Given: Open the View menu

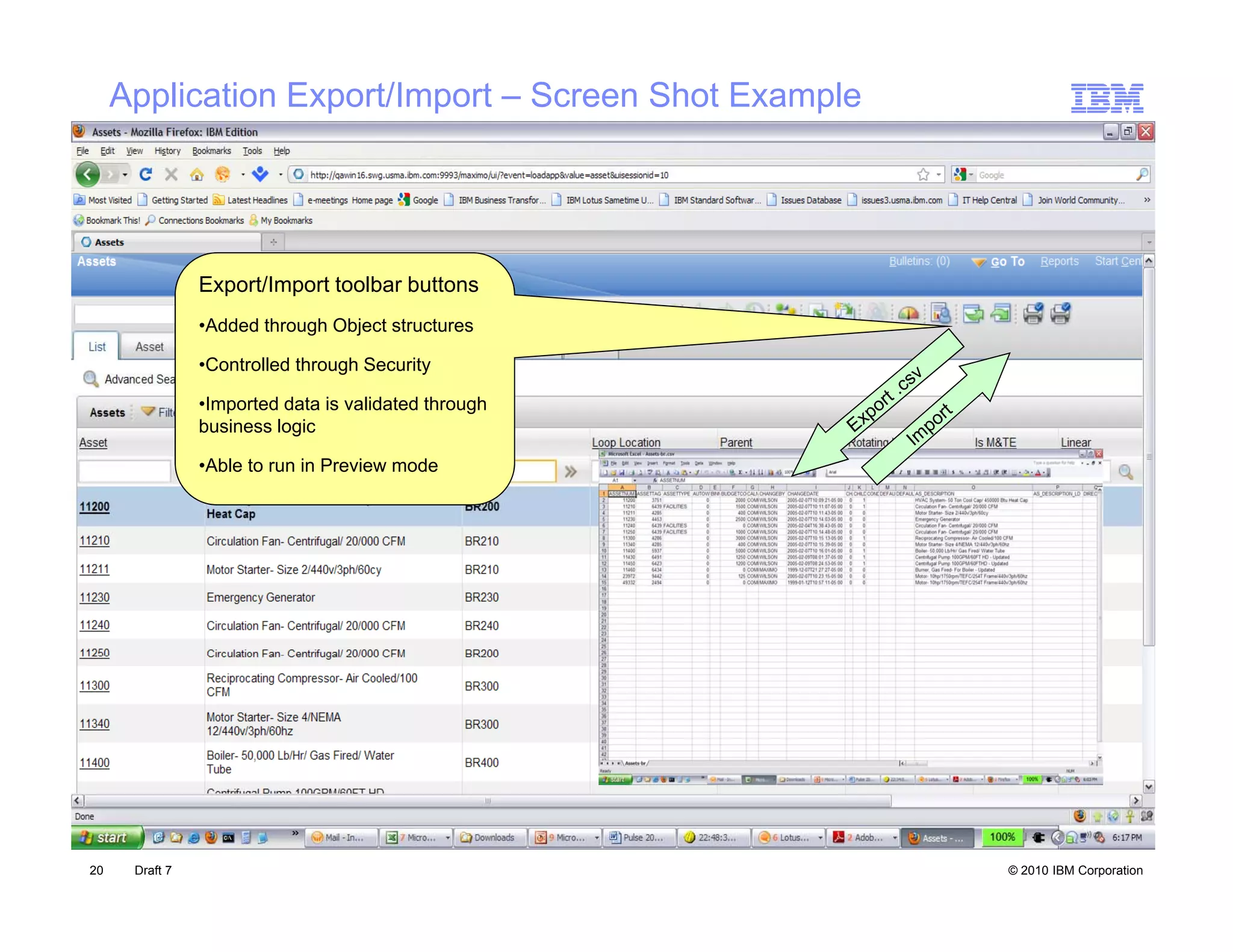Looking at the screenshot, I should (x=134, y=150).
